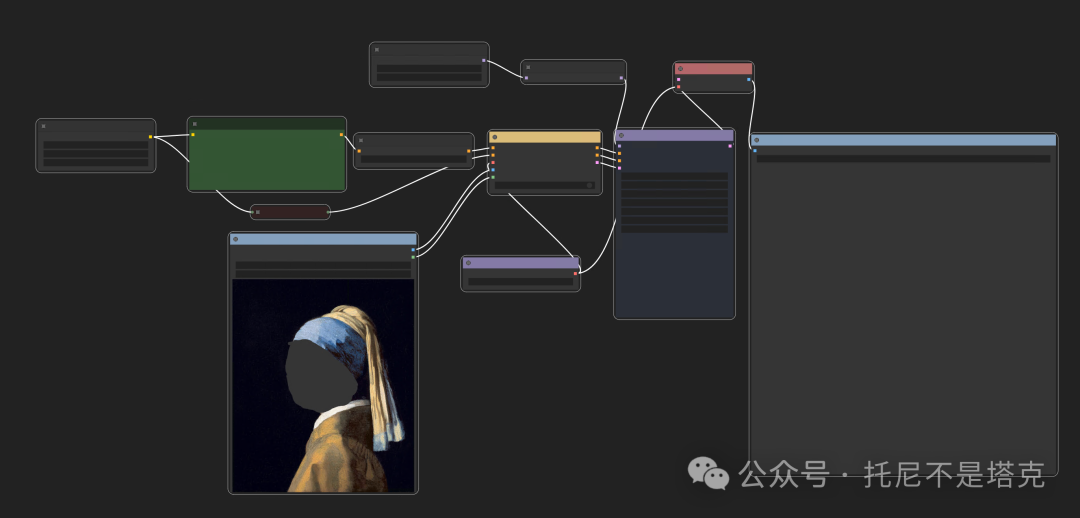The height and width of the screenshot is (518, 1080).
Task: Click the pink output port on the purple sampler node
Action: coord(730,146)
